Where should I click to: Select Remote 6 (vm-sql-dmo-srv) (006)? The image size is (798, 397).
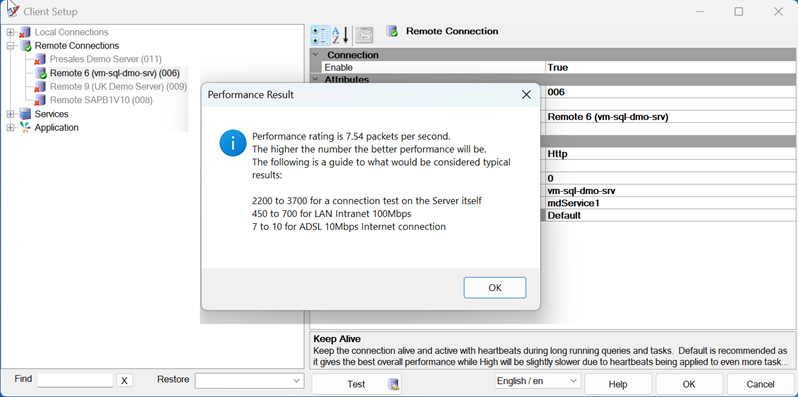point(115,73)
